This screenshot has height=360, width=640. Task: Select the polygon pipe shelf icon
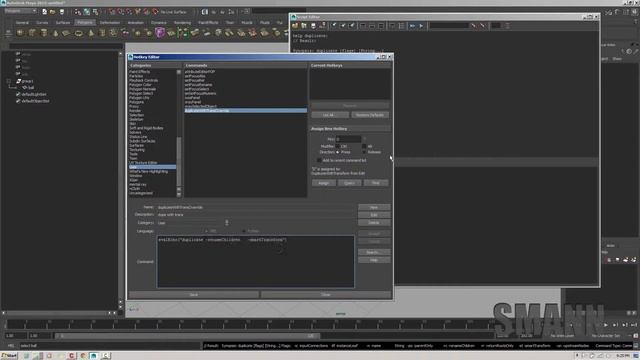pos(102,33)
